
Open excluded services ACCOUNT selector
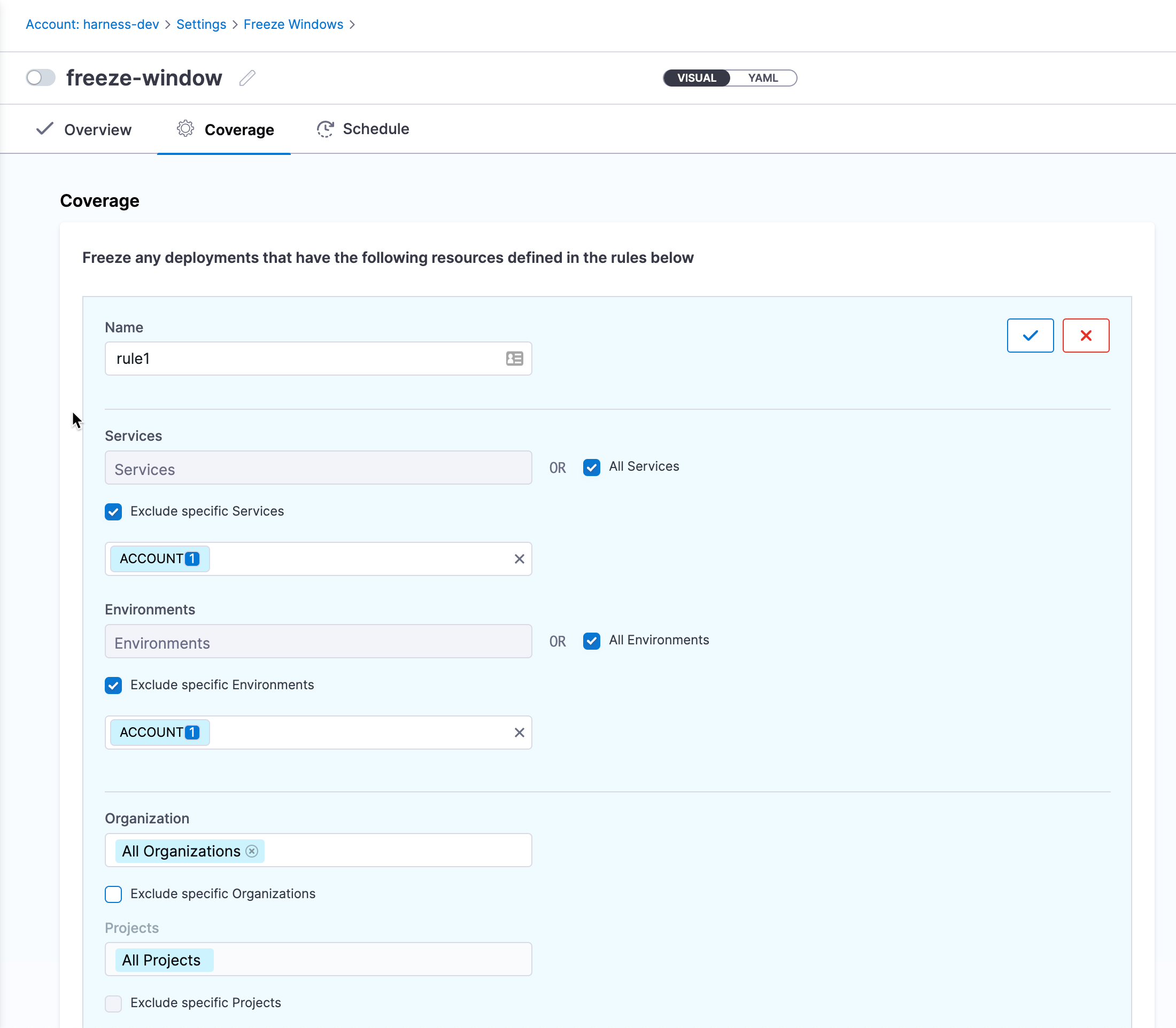click(160, 559)
